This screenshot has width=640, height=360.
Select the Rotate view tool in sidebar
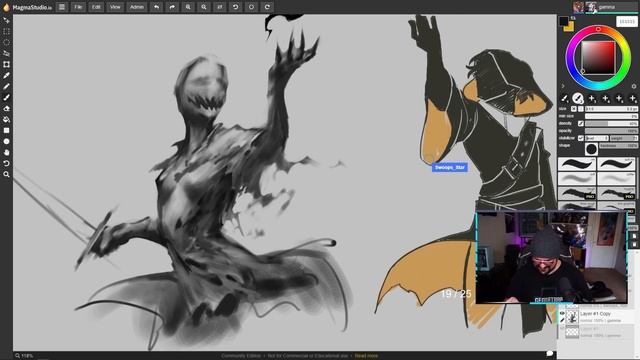(x=6, y=163)
